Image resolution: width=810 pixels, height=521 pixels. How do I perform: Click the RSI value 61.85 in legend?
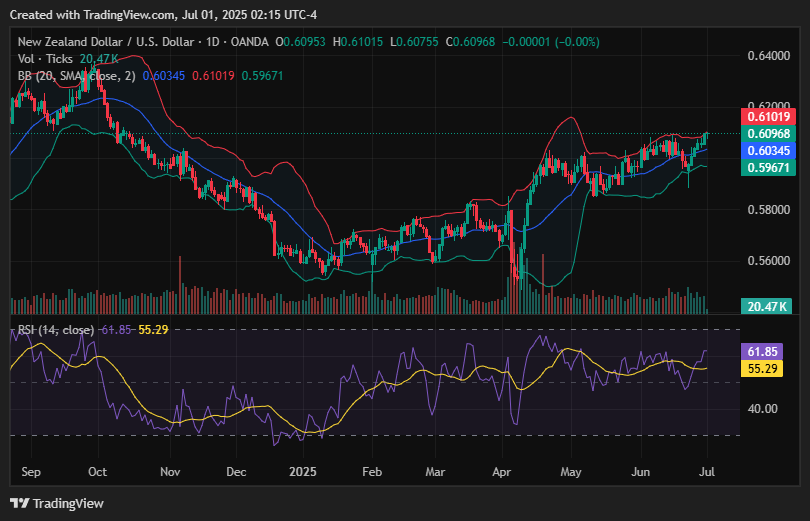[116, 329]
